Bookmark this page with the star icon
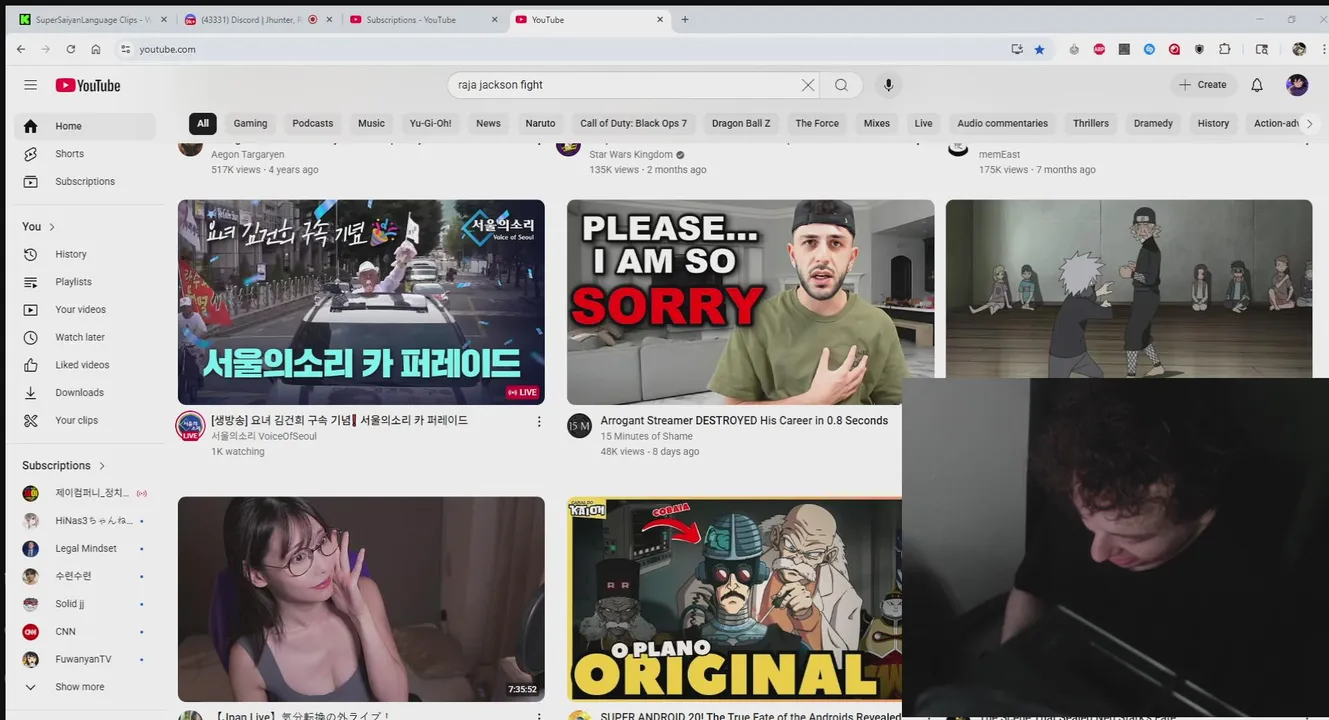The image size is (1329, 720). coord(1039,49)
